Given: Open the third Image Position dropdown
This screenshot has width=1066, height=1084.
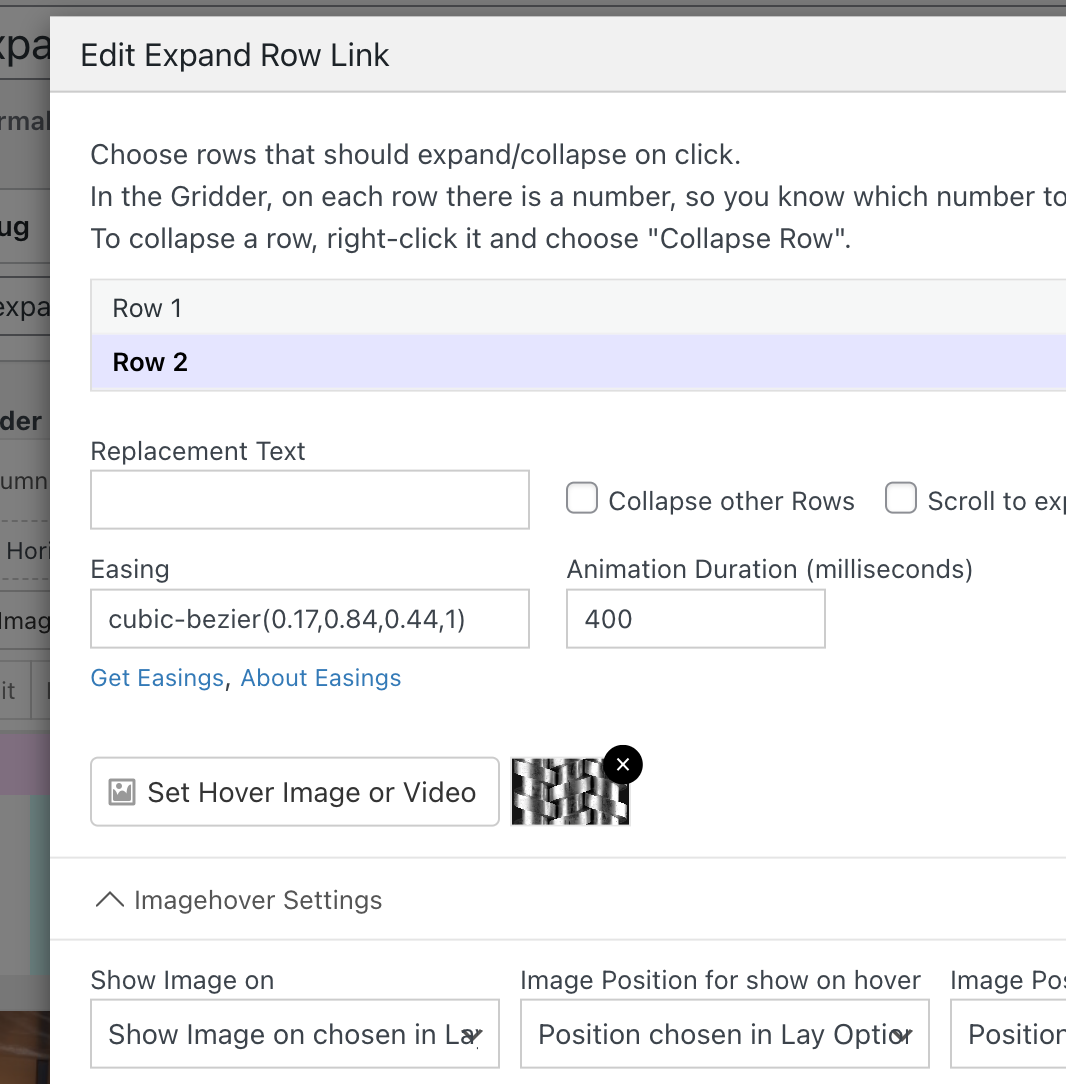Looking at the screenshot, I should (1008, 1034).
